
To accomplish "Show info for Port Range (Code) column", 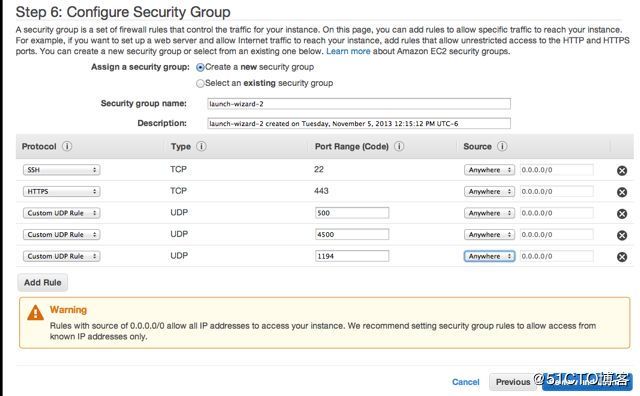I will point(399,146).
